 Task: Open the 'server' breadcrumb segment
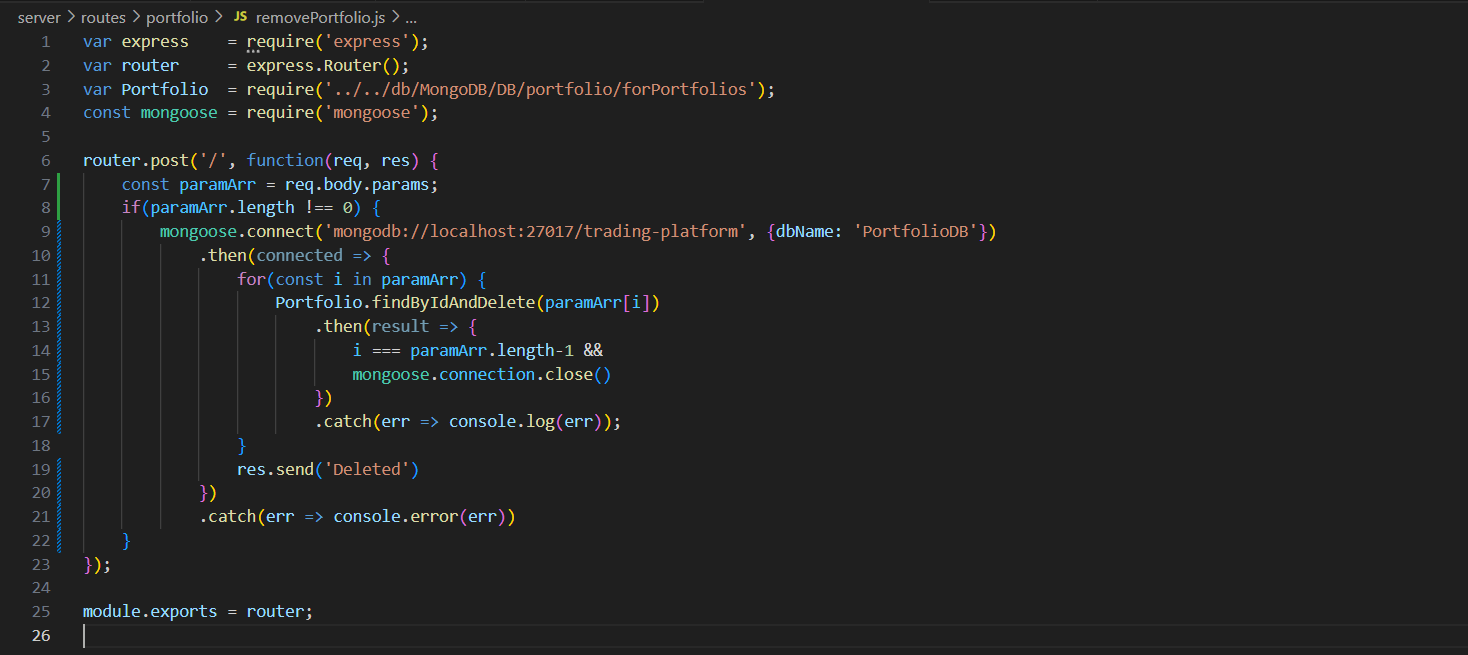coord(40,18)
